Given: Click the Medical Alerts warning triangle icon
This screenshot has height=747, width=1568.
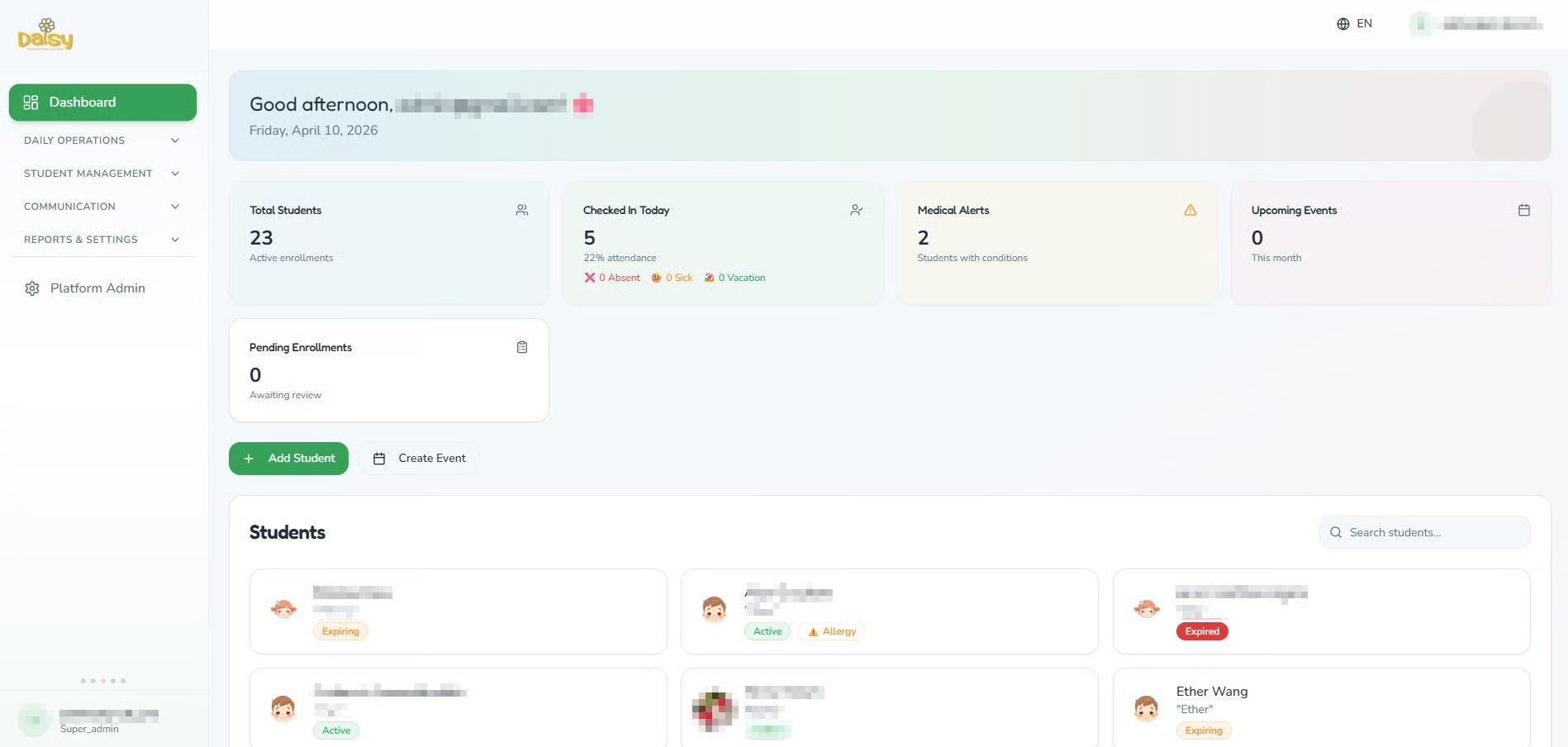Looking at the screenshot, I should [1190, 210].
